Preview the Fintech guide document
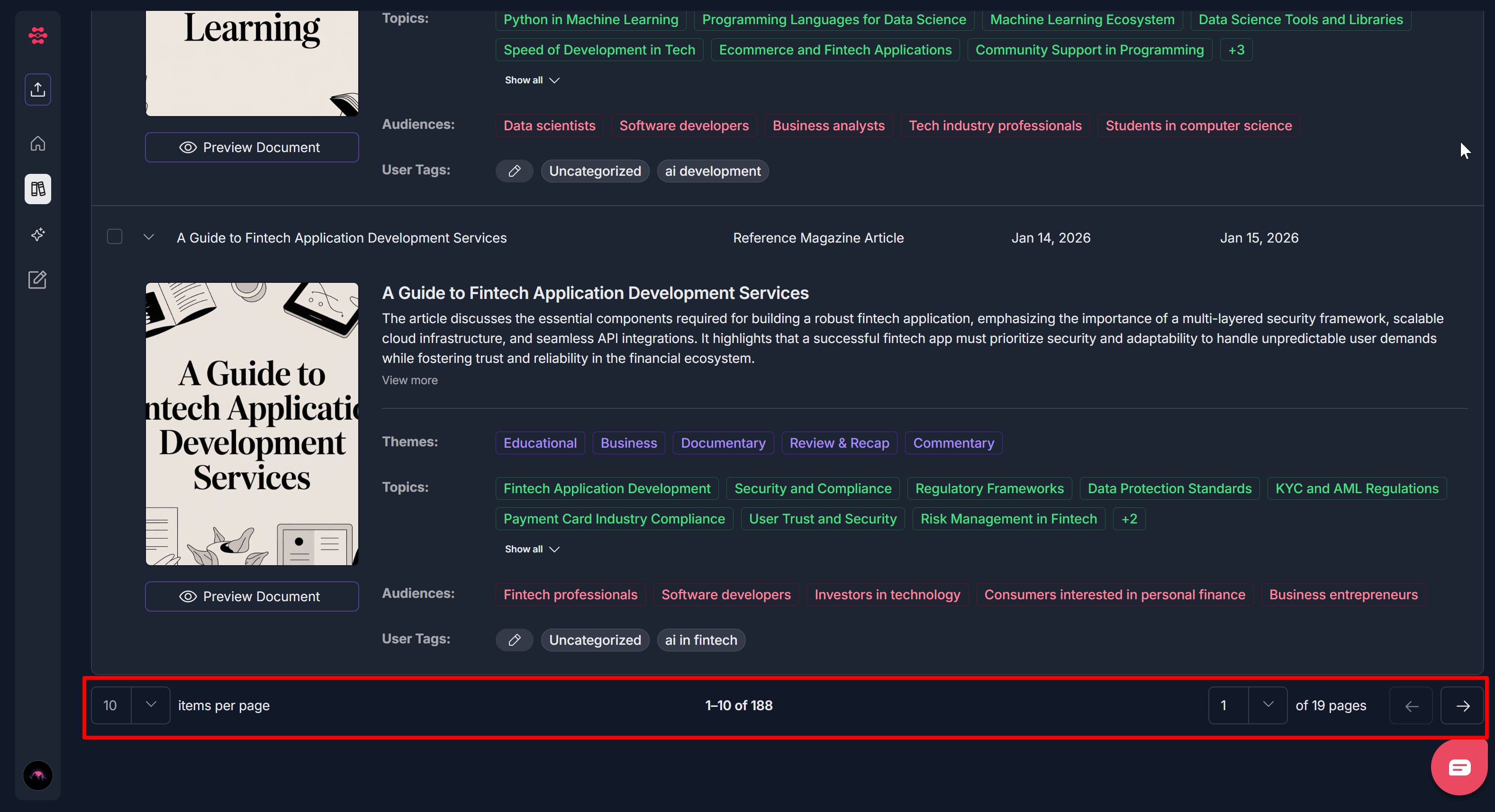Viewport: 1495px width, 812px height. 251,596
